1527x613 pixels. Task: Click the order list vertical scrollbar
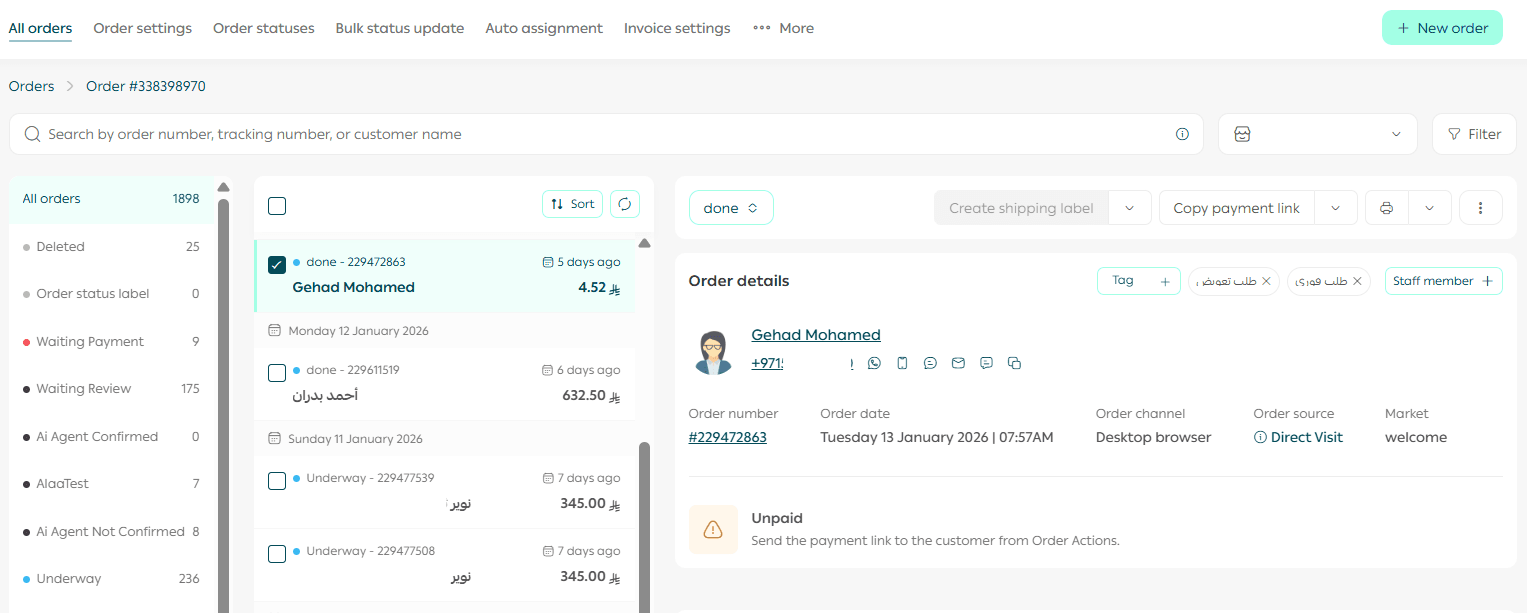644,520
